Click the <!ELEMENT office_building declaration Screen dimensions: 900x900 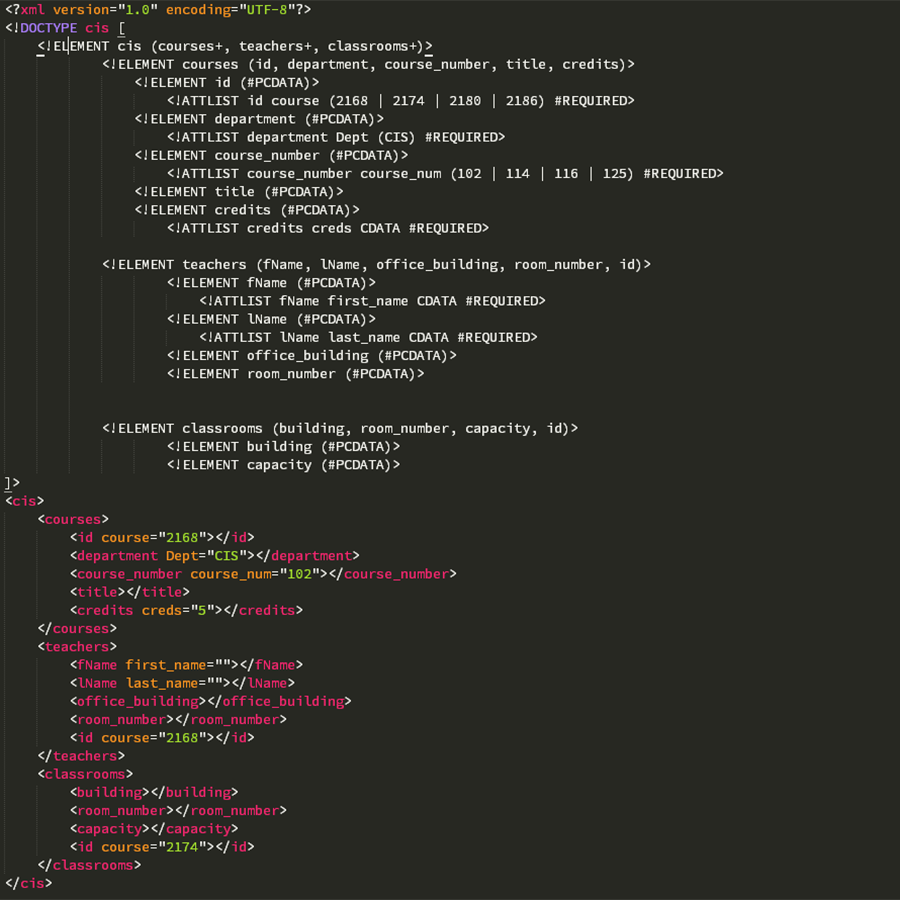coord(312,356)
